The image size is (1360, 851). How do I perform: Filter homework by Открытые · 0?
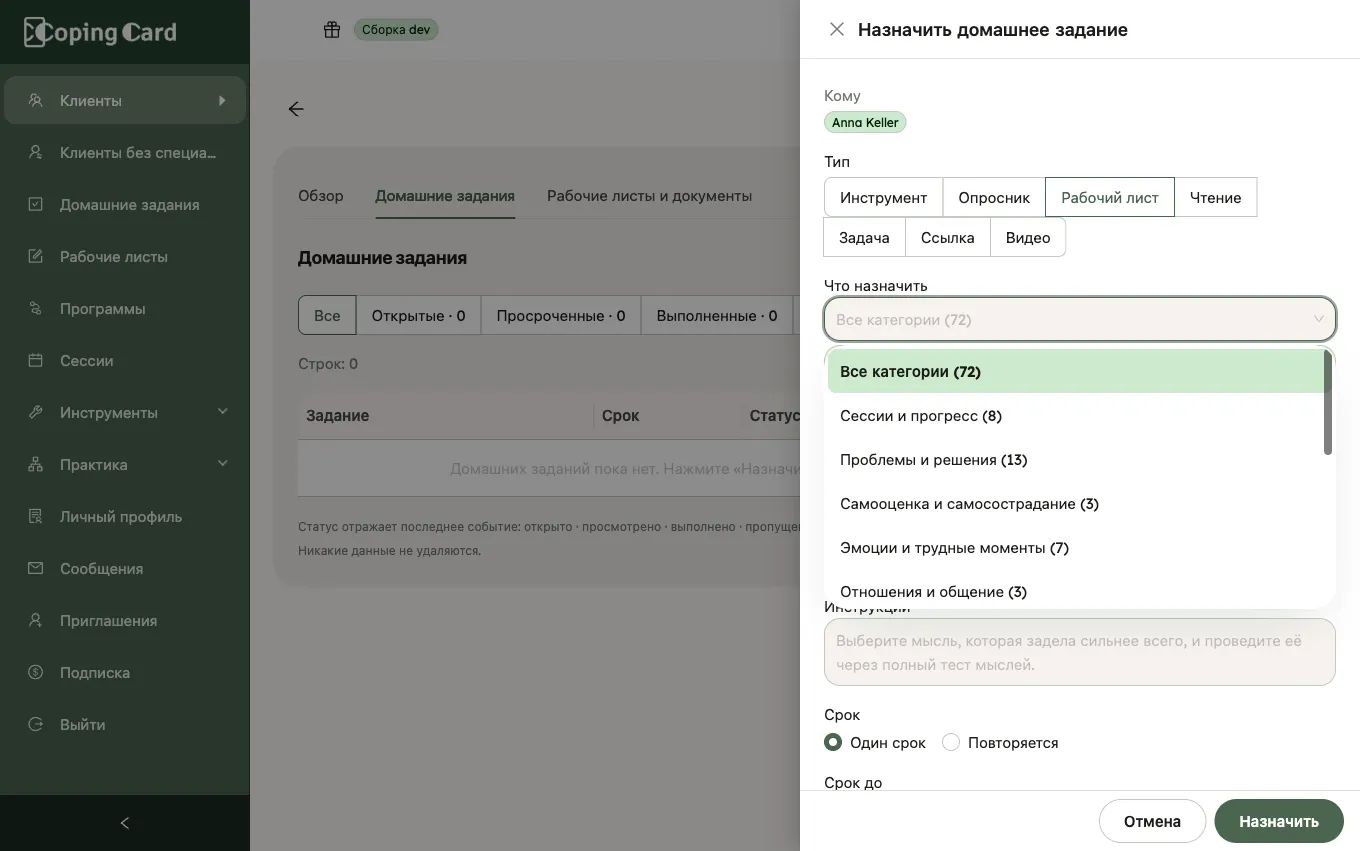click(418, 315)
